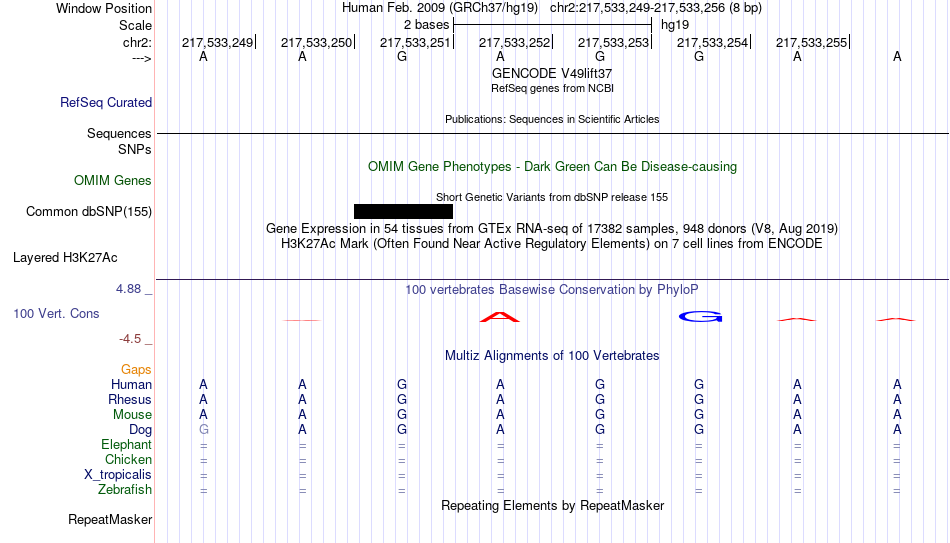Open the RefSeq Curated track label
950x543 pixels.
(x=106, y=102)
